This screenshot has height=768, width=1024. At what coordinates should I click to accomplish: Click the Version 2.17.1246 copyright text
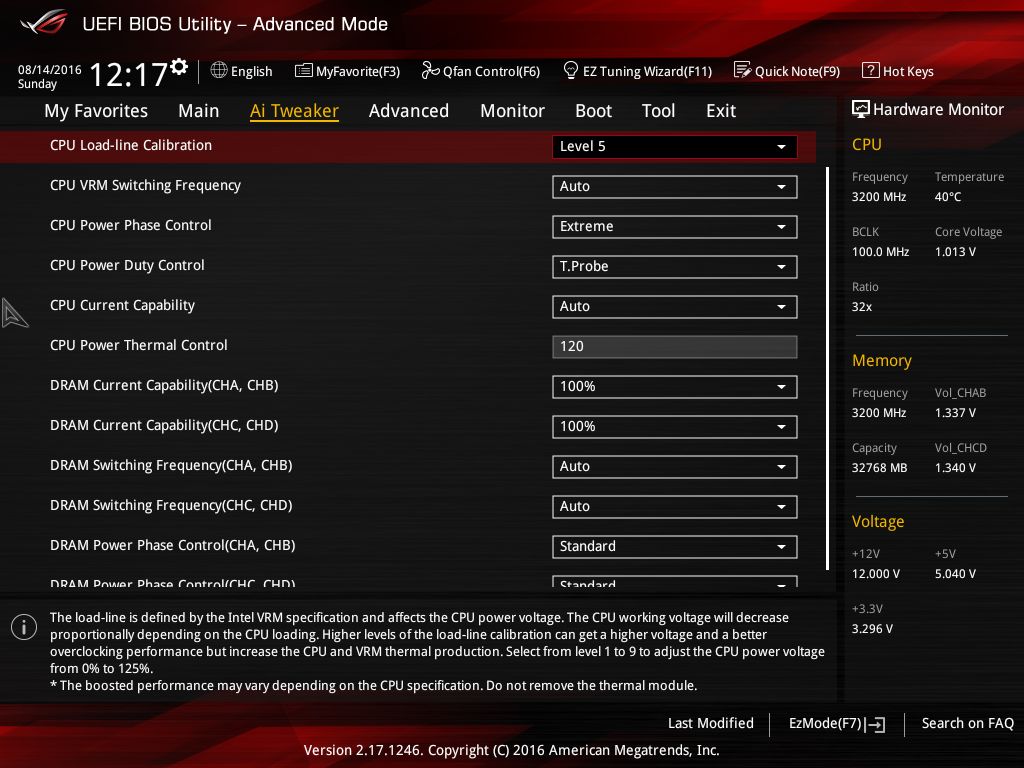tap(511, 750)
